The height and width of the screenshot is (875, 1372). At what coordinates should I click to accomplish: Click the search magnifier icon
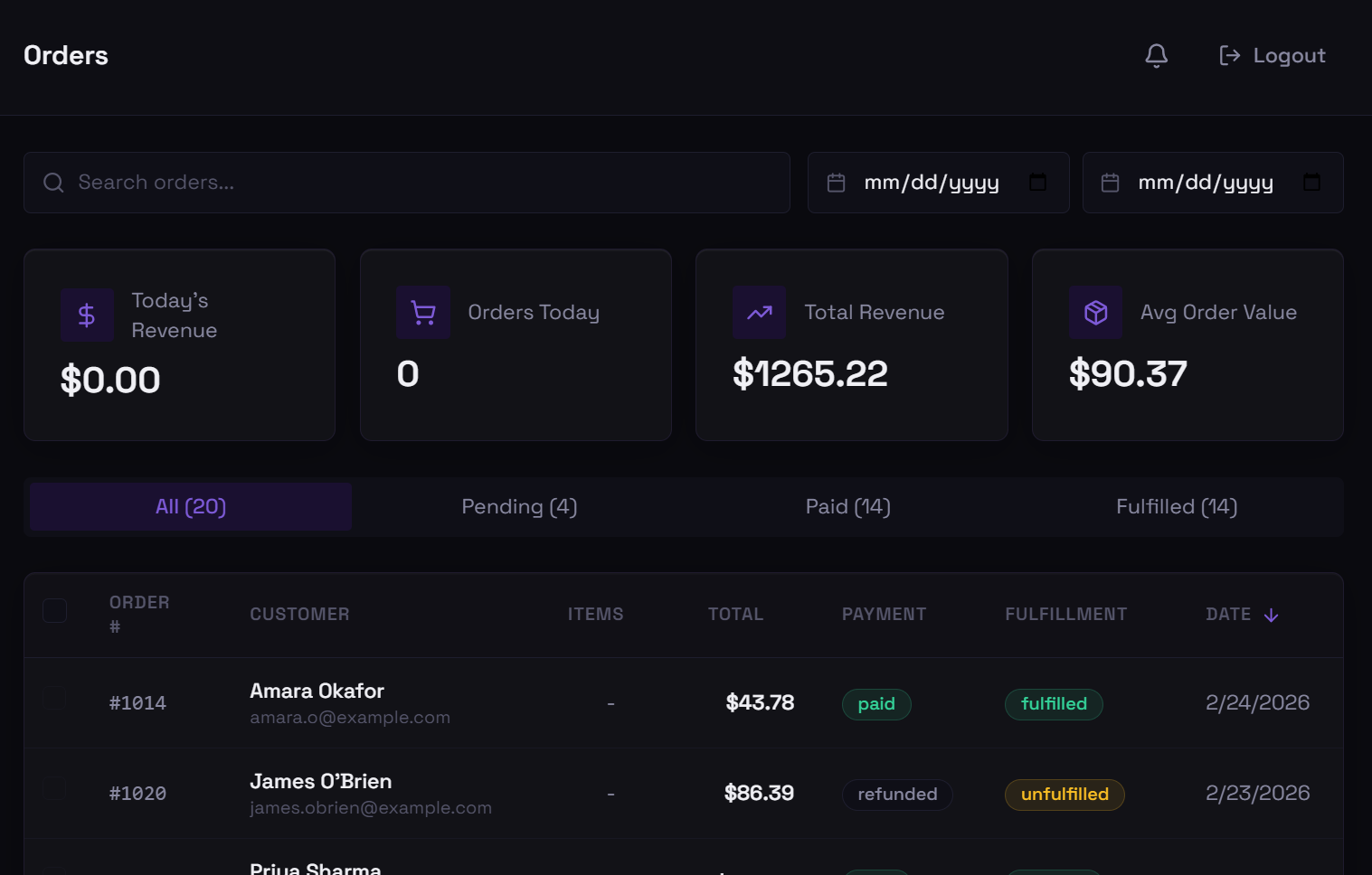pos(53,182)
